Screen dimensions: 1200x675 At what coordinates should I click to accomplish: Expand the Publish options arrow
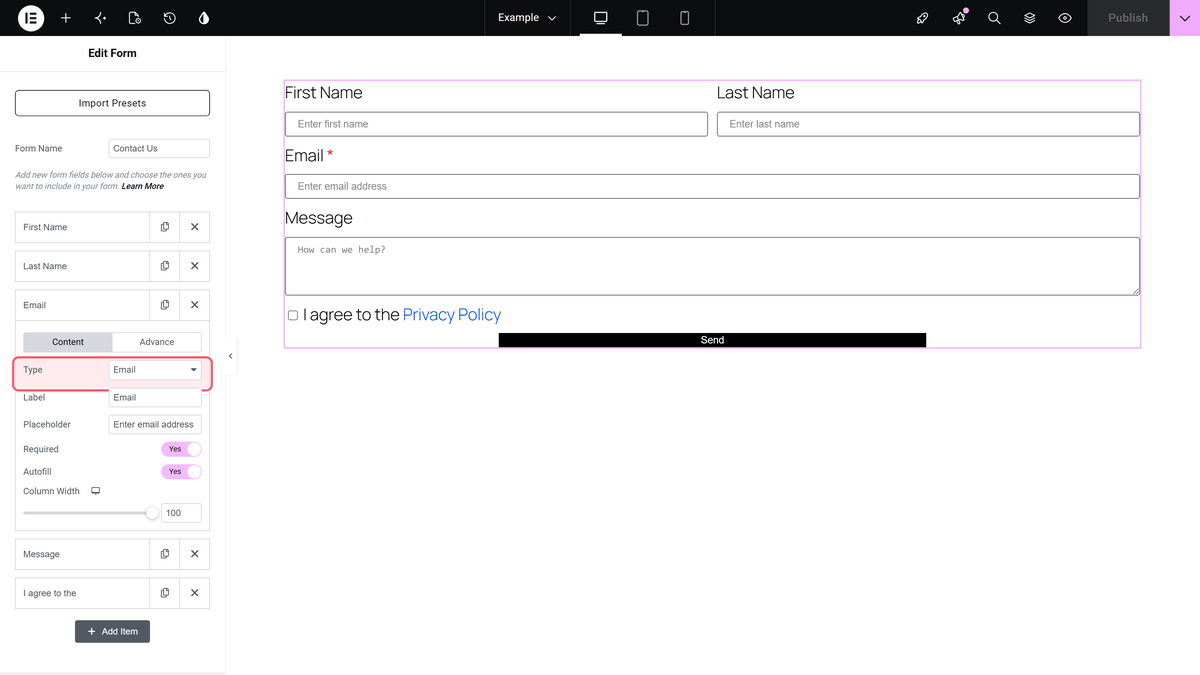pyautogui.click(x=1185, y=18)
